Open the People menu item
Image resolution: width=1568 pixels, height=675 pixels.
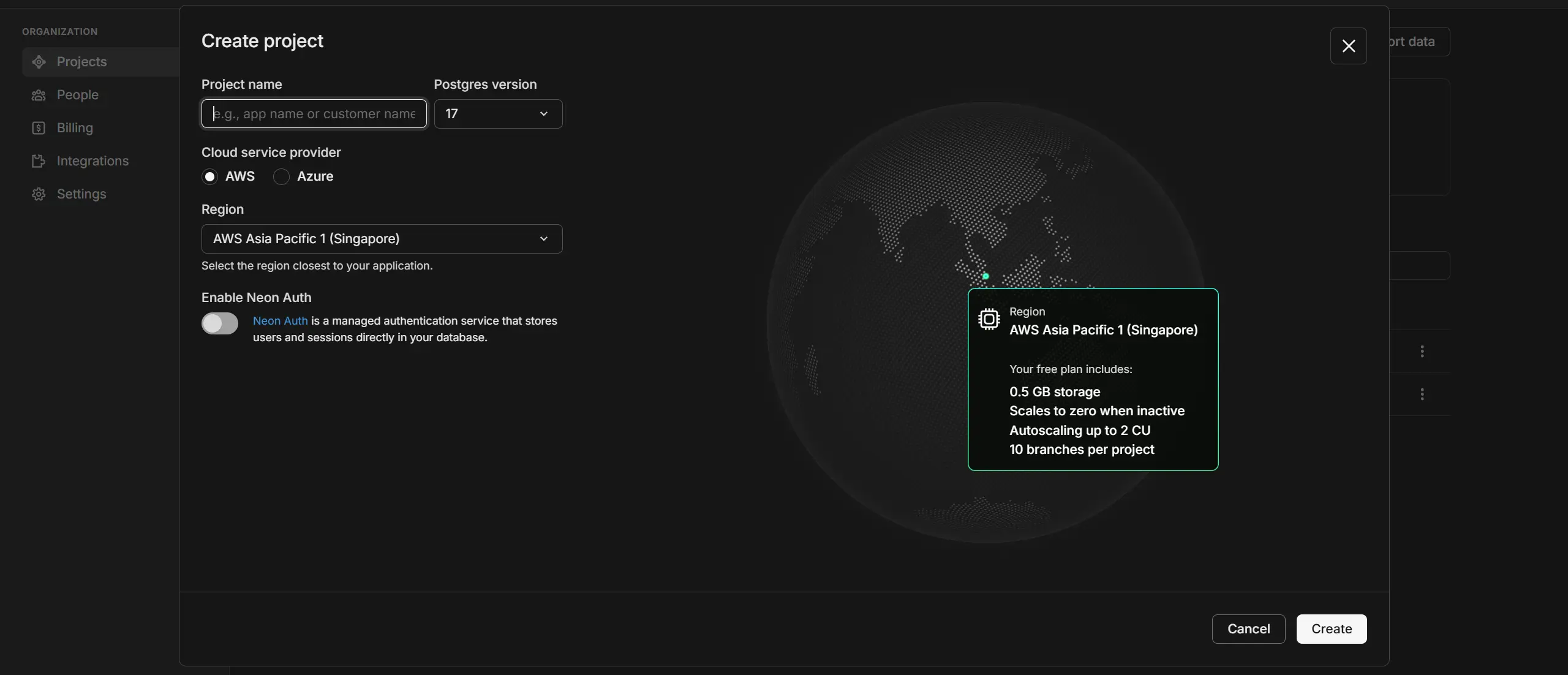[x=78, y=95]
